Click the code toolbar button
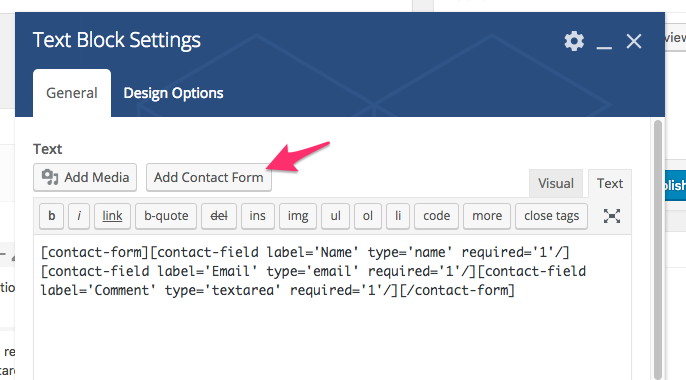686x380 pixels. coord(437,216)
